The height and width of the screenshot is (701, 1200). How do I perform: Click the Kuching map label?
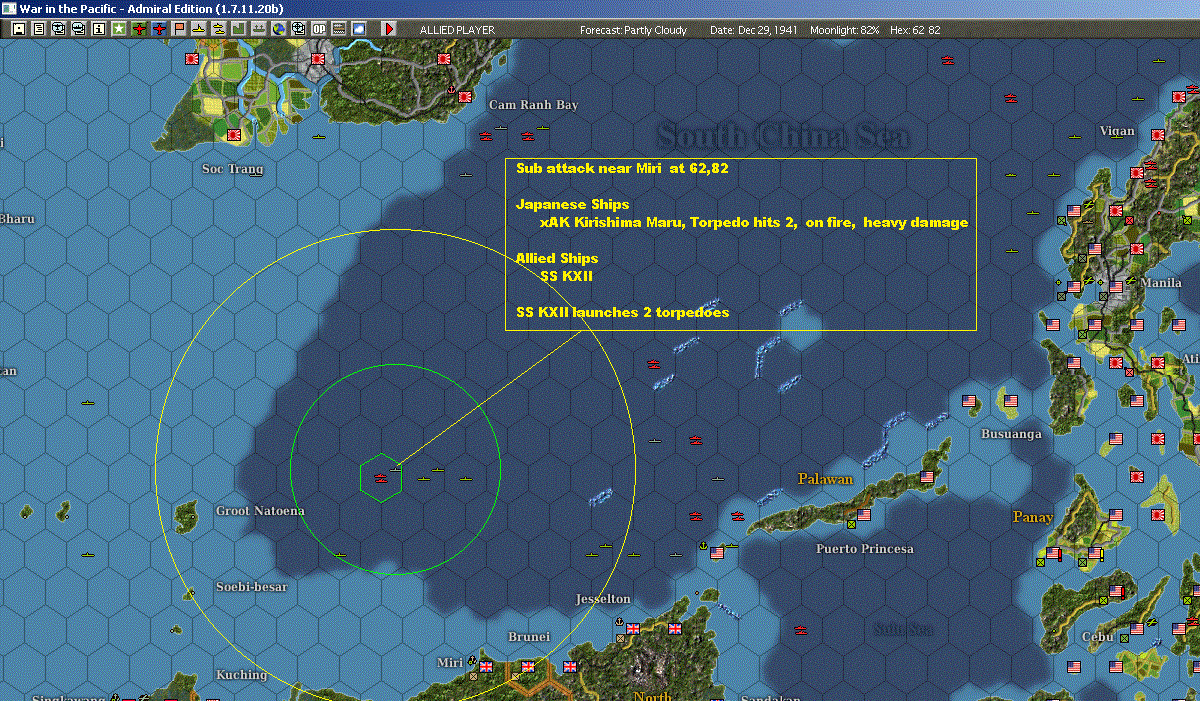[x=241, y=675]
